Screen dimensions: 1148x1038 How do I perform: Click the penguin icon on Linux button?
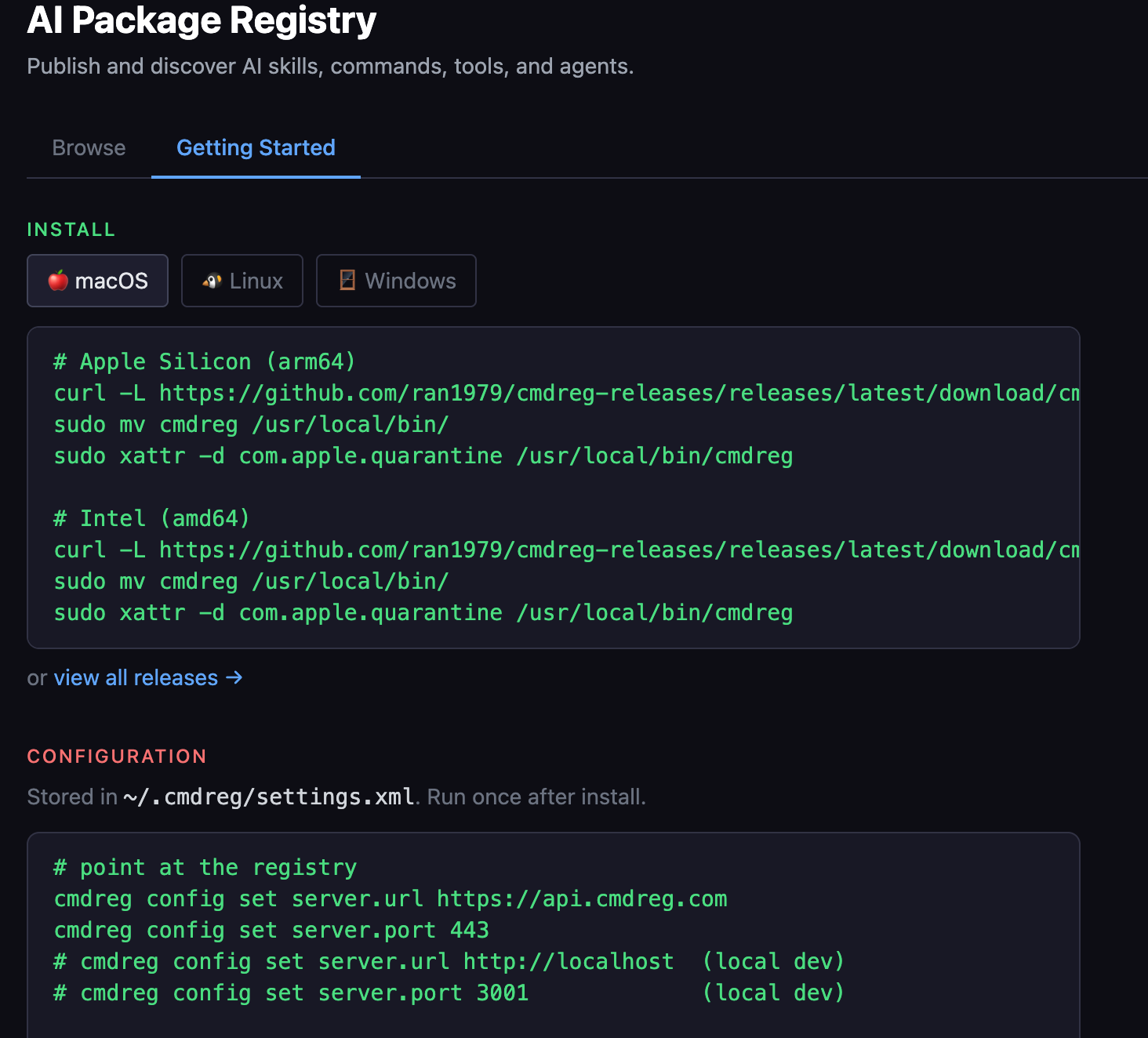point(212,281)
